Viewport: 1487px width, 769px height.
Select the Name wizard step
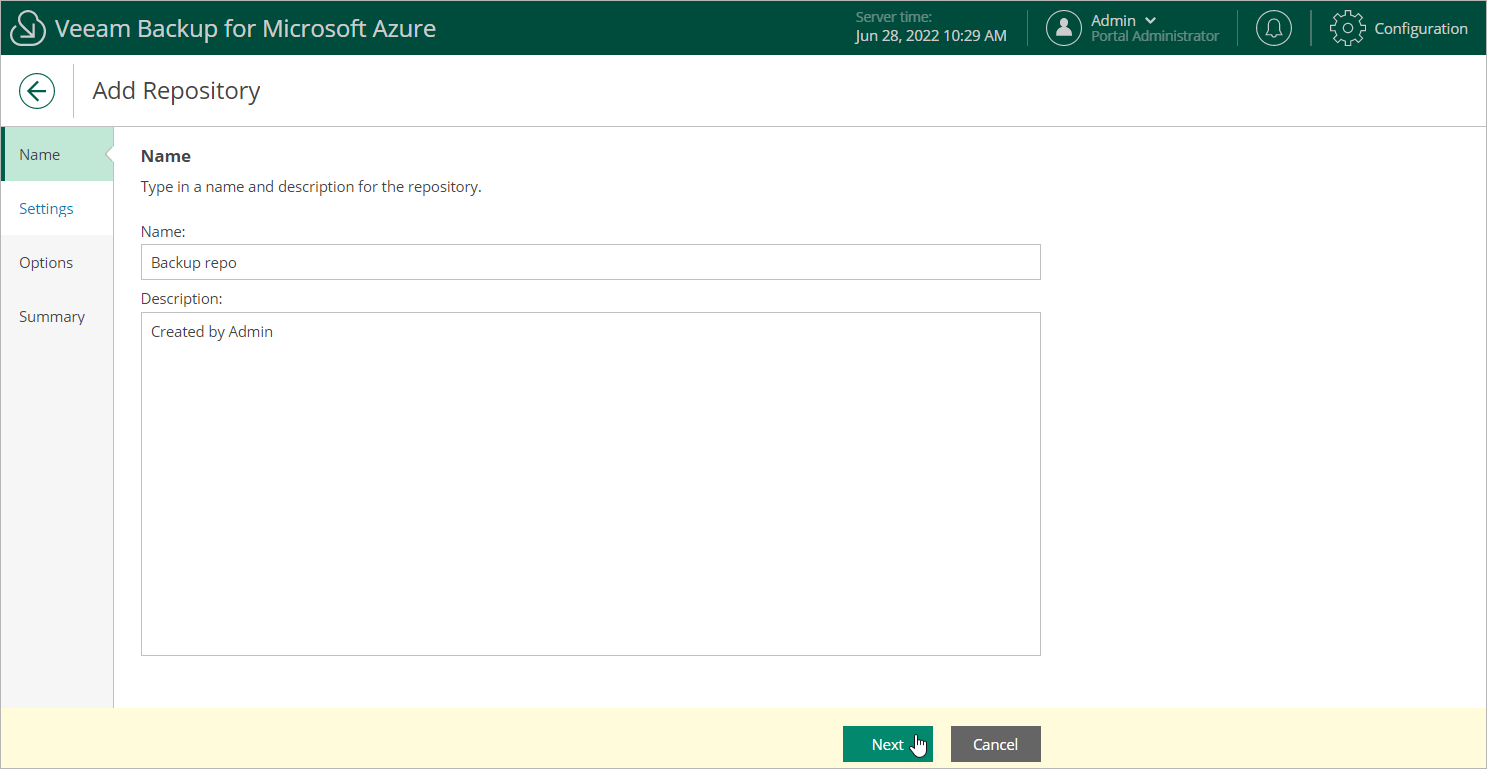[57, 154]
